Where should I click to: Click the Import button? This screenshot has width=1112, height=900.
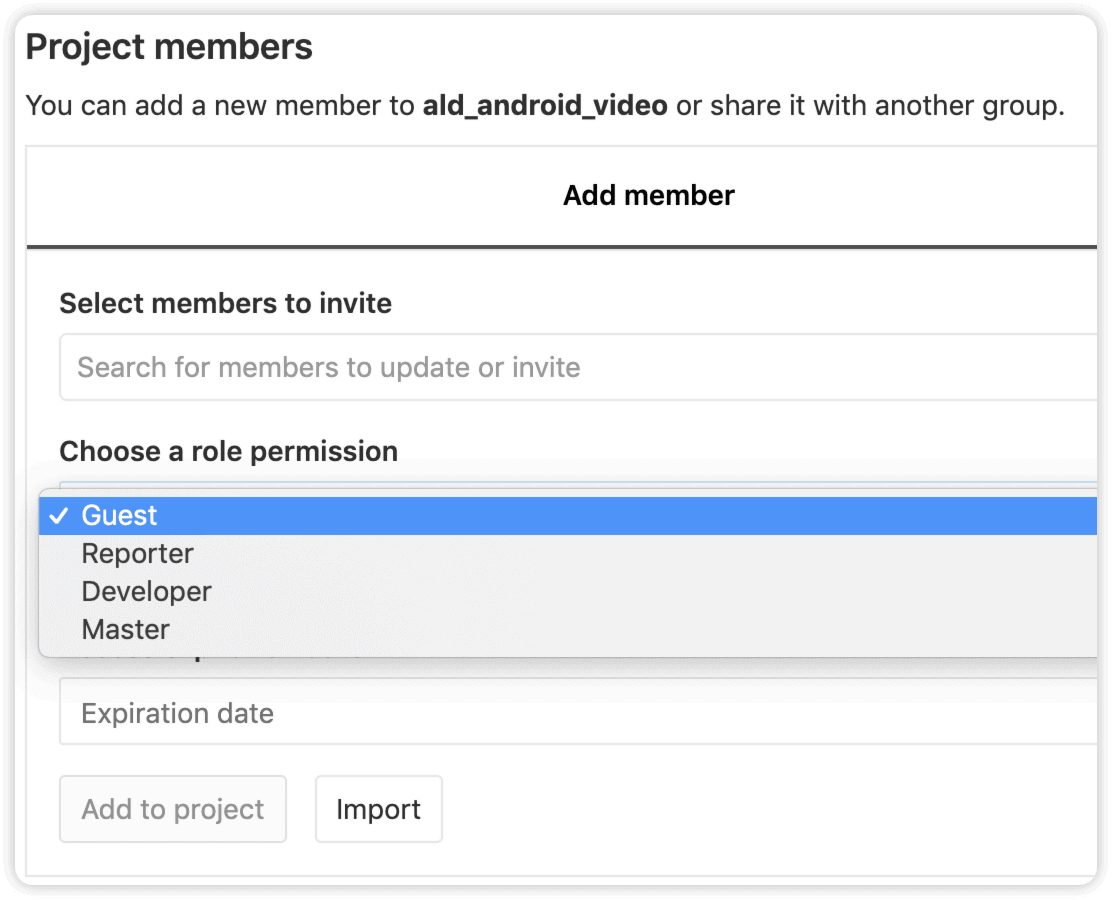tap(379, 809)
